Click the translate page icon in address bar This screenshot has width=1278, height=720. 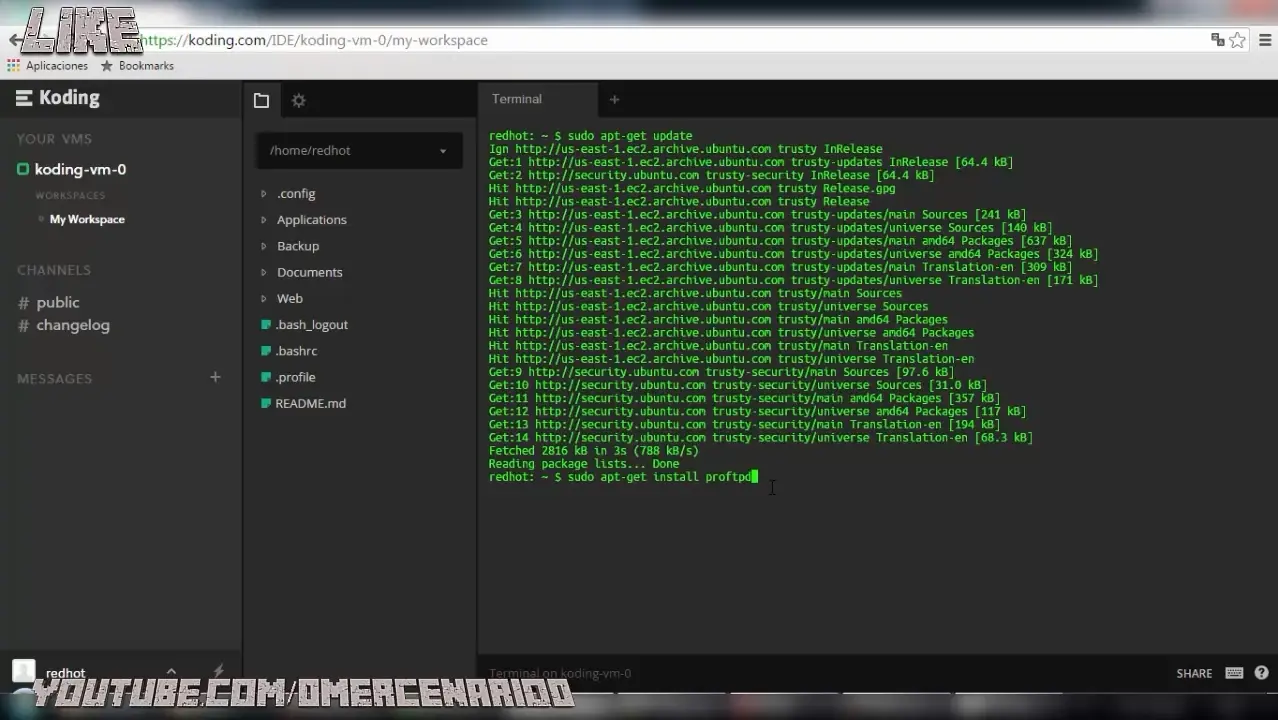(1217, 40)
